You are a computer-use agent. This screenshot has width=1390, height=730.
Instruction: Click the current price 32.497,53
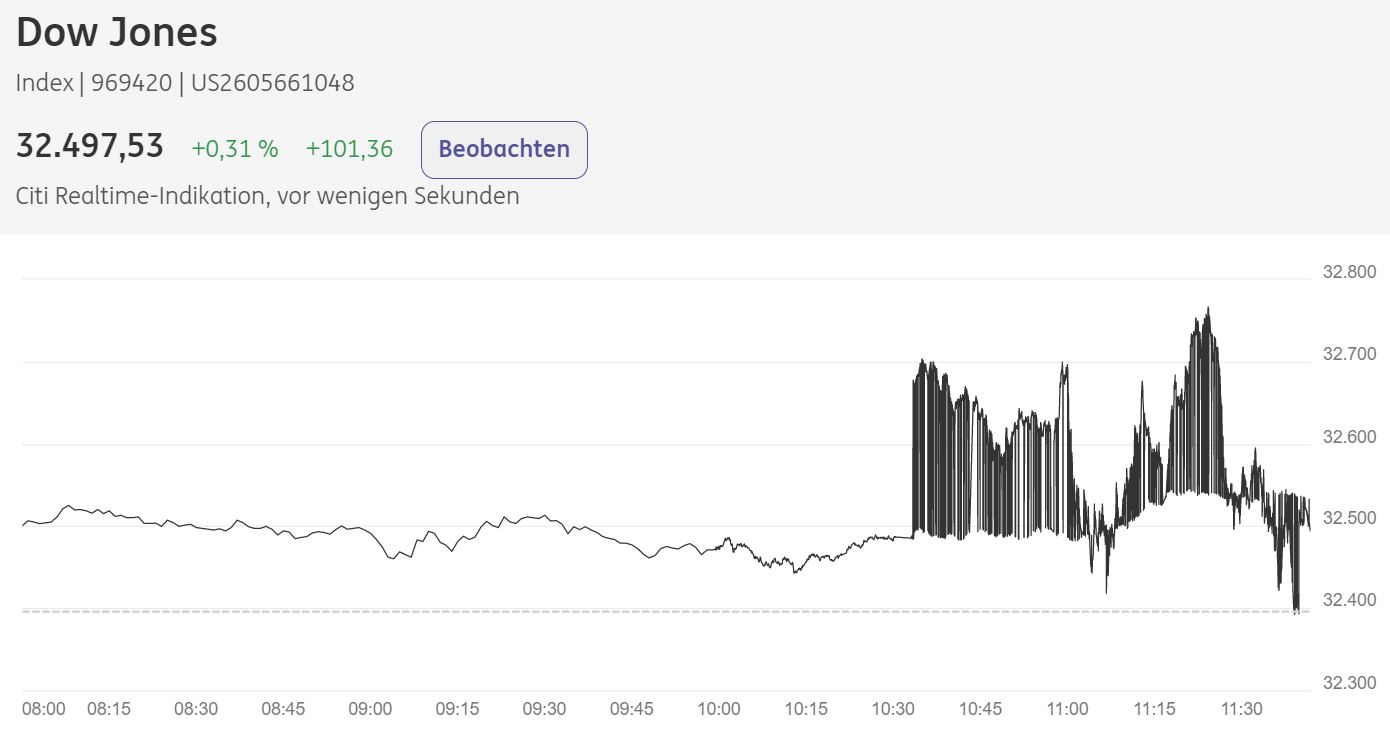point(90,145)
